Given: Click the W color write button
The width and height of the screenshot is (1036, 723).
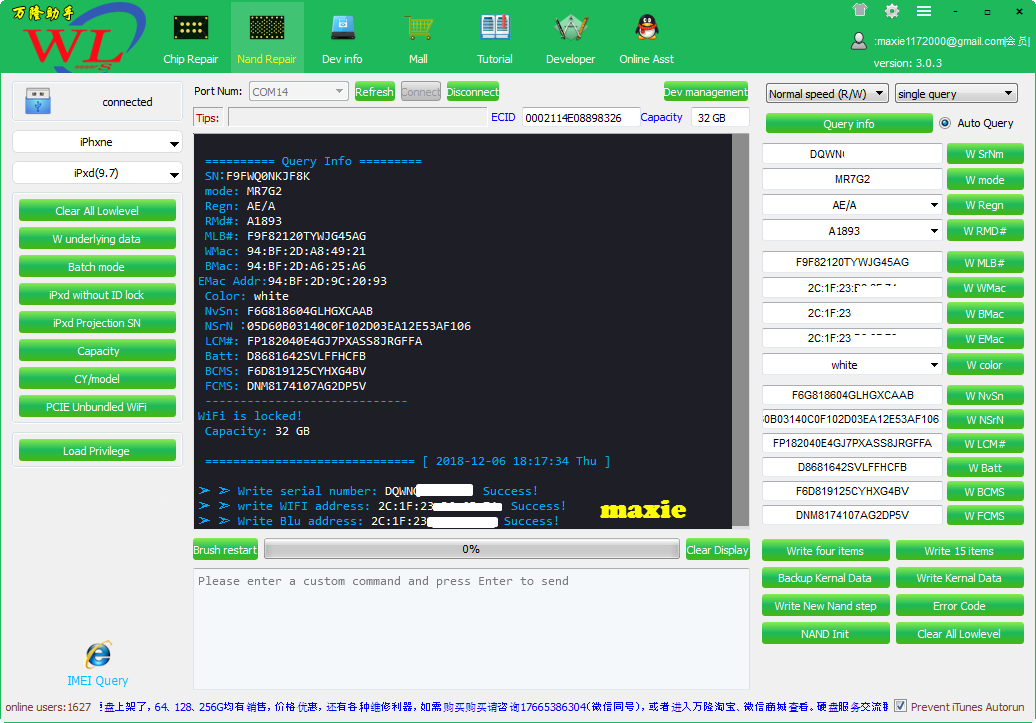Looking at the screenshot, I should pos(984,365).
